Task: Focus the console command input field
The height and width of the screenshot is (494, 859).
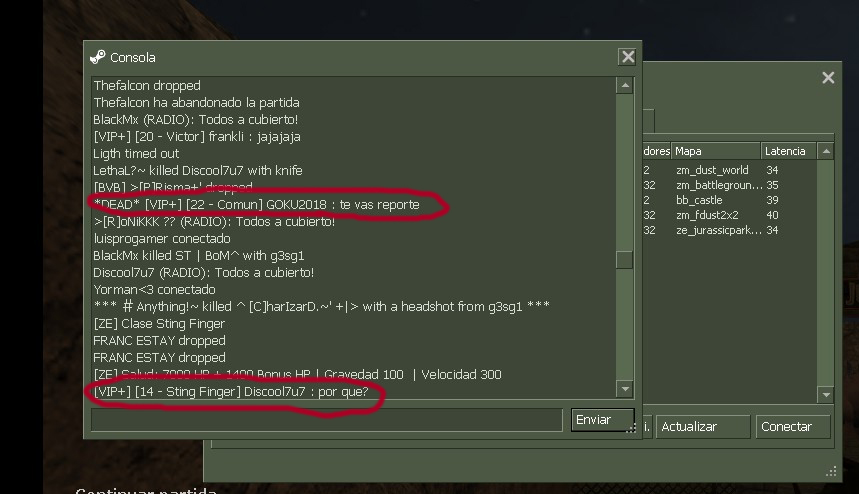Action: pyautogui.click(x=327, y=420)
